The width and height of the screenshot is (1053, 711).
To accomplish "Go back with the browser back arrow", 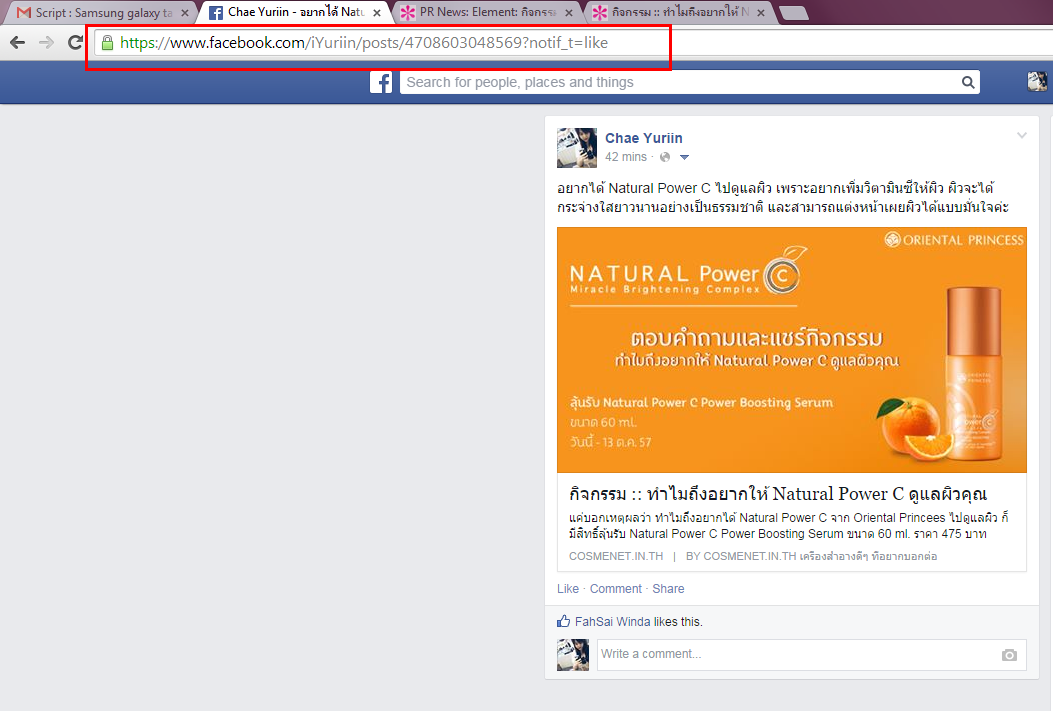I will coord(17,43).
